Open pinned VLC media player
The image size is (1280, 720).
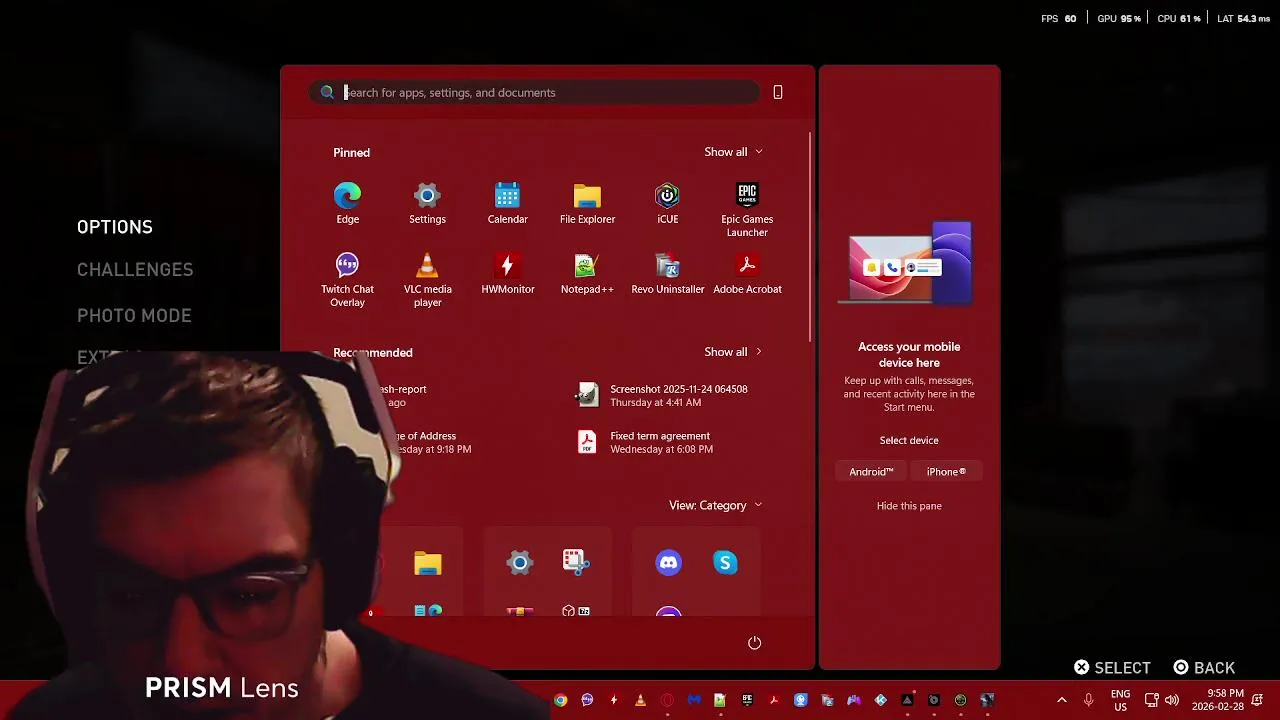tap(427, 280)
